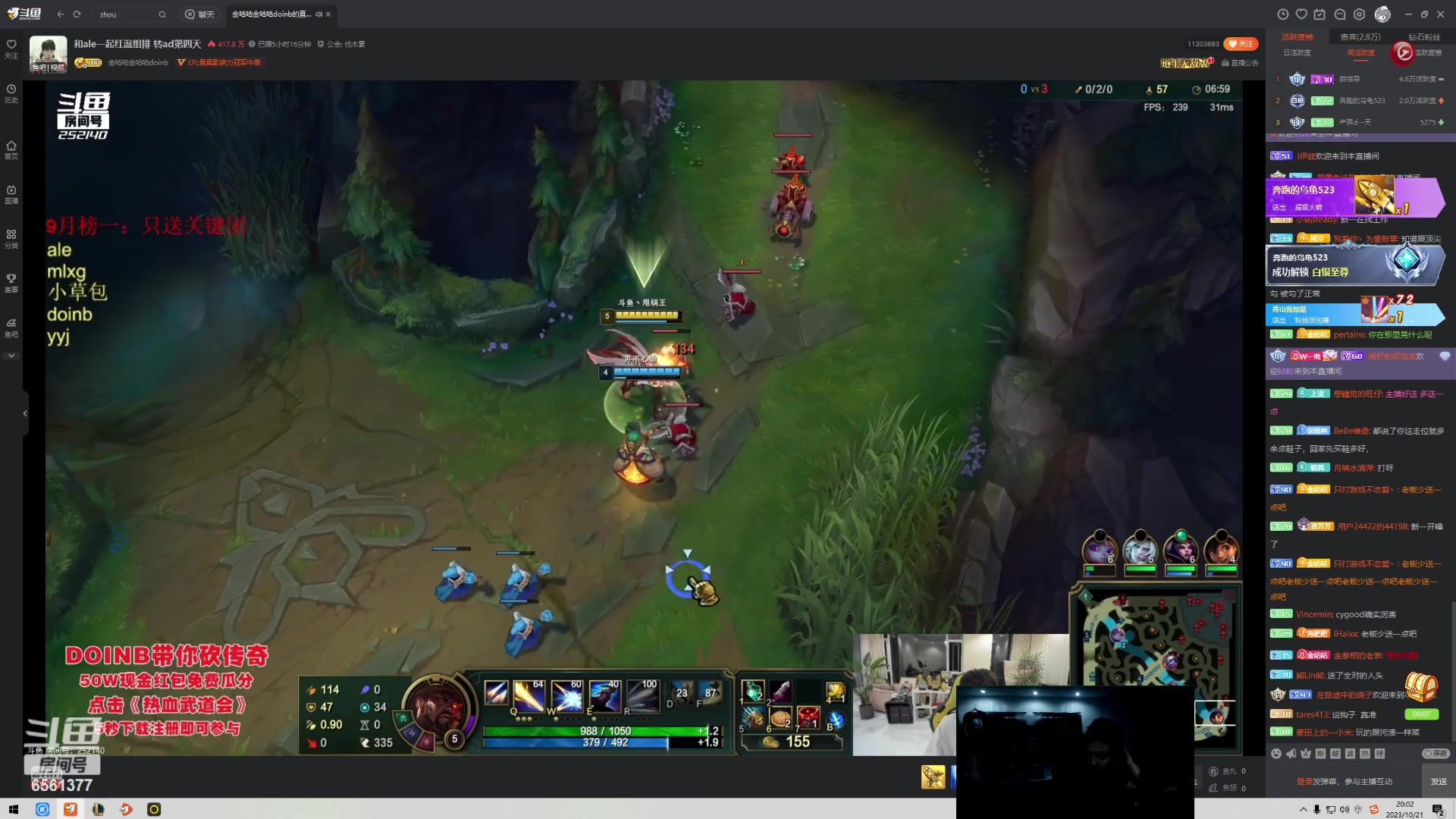Open 赛事 events in left sidebar
The width and height of the screenshot is (1456, 819).
(x=11, y=283)
